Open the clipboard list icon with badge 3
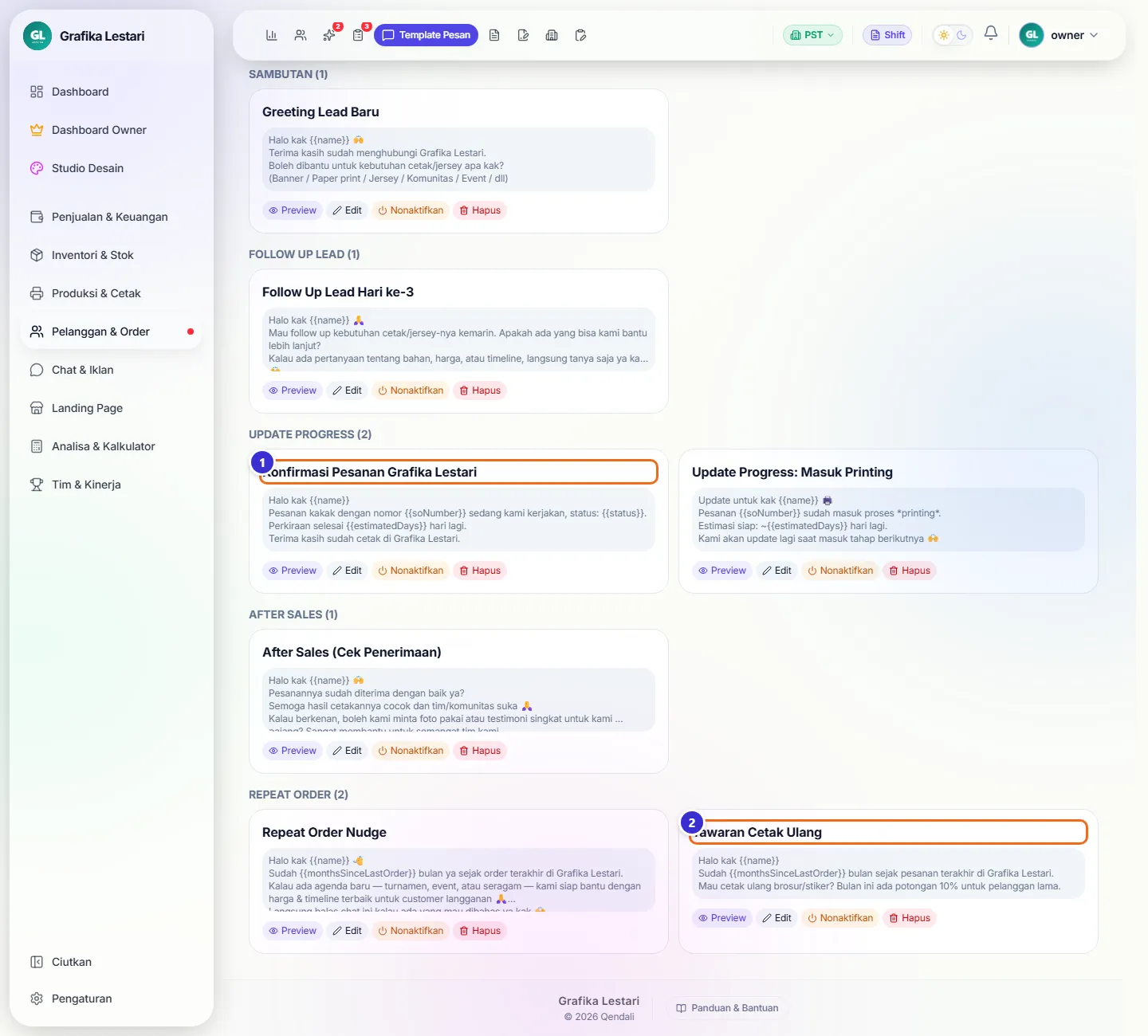1148x1036 pixels. coord(358,35)
